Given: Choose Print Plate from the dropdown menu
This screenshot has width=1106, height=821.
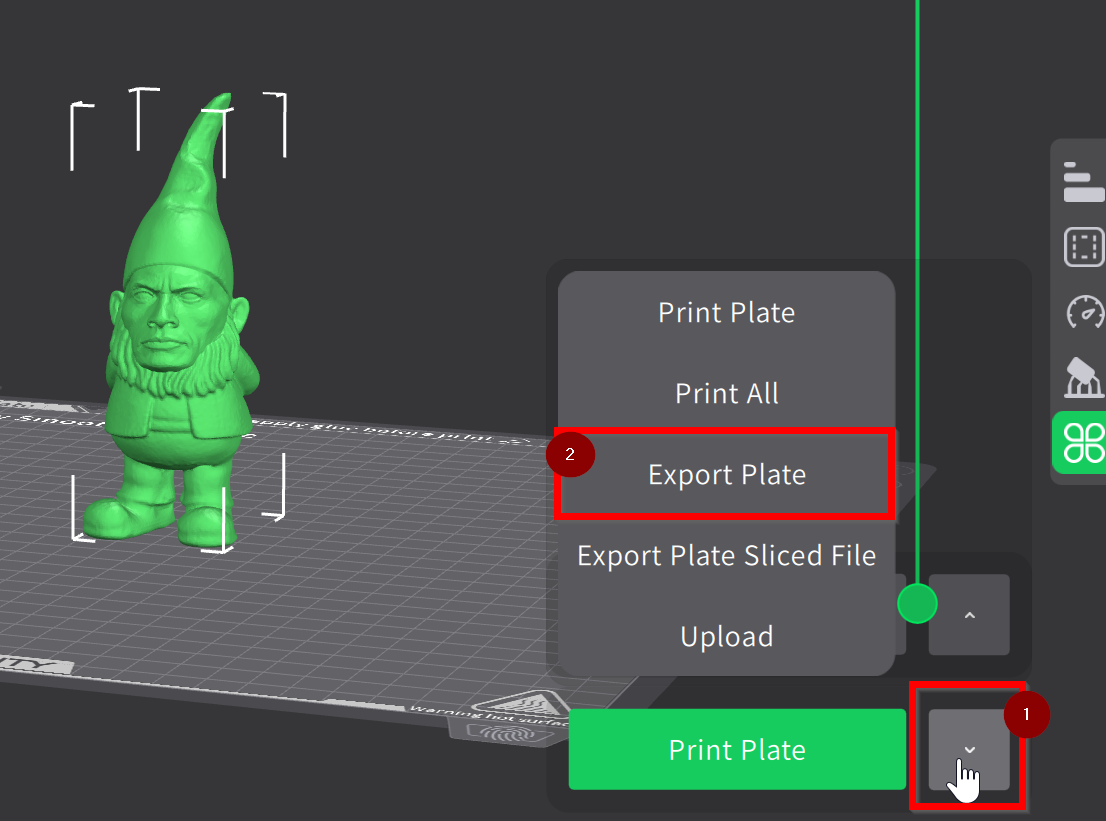Looking at the screenshot, I should point(726,313).
